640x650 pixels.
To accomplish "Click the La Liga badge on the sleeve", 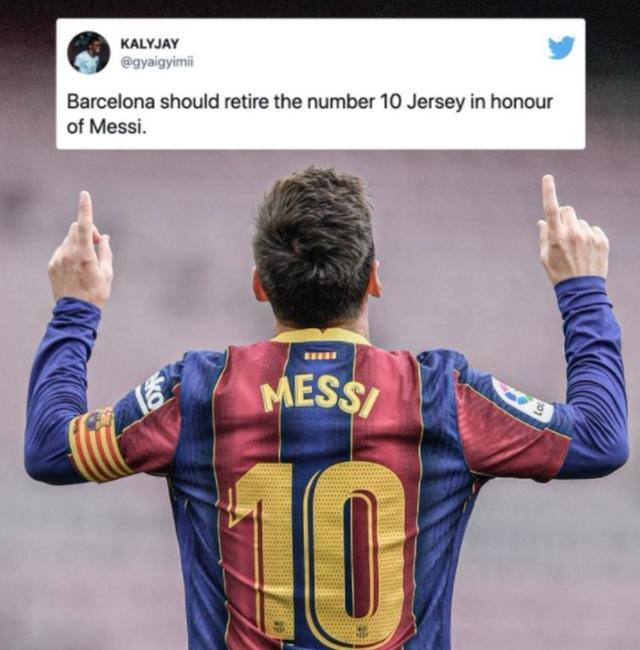I will (x=521, y=400).
